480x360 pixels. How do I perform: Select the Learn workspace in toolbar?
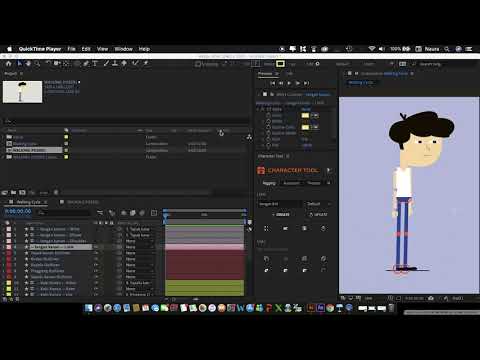[369, 64]
